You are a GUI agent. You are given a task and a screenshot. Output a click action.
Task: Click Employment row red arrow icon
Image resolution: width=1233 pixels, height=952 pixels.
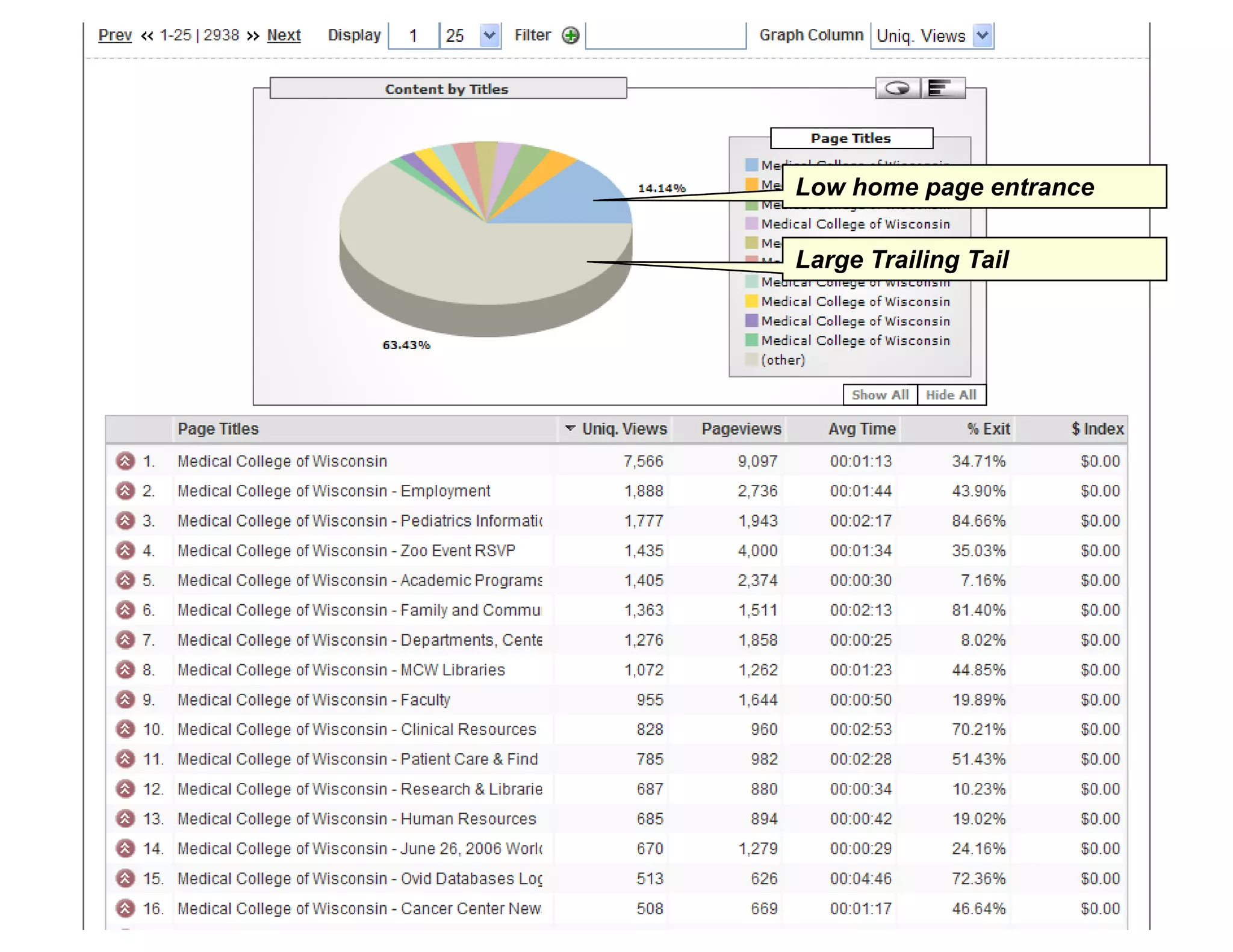pos(125,491)
